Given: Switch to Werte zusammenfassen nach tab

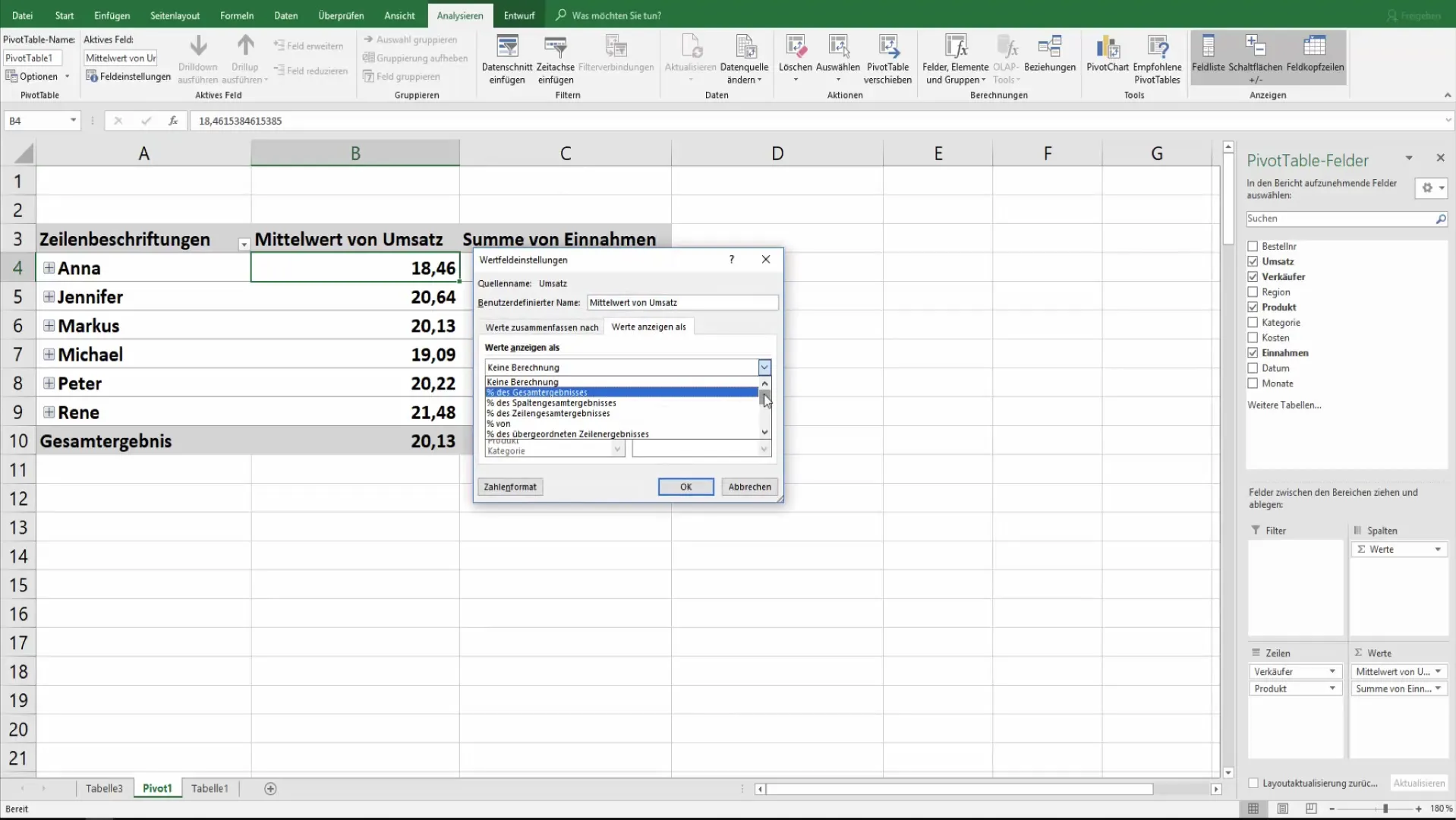Looking at the screenshot, I should point(542,327).
